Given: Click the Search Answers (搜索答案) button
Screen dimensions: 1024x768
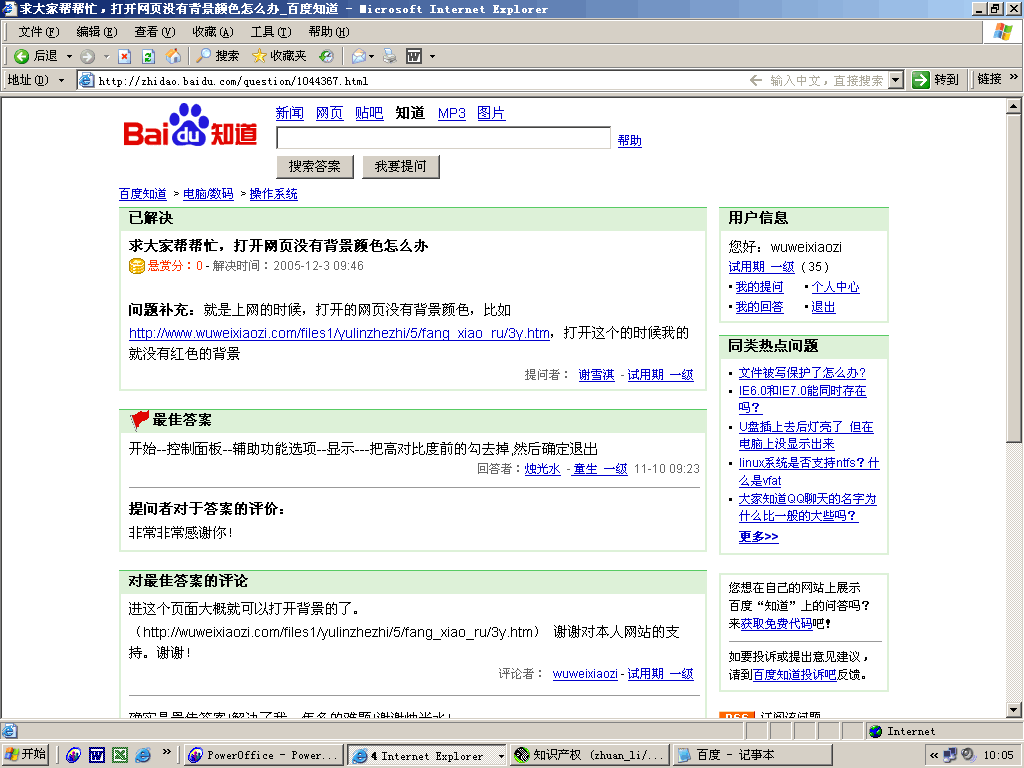Looking at the screenshot, I should coord(315,167).
